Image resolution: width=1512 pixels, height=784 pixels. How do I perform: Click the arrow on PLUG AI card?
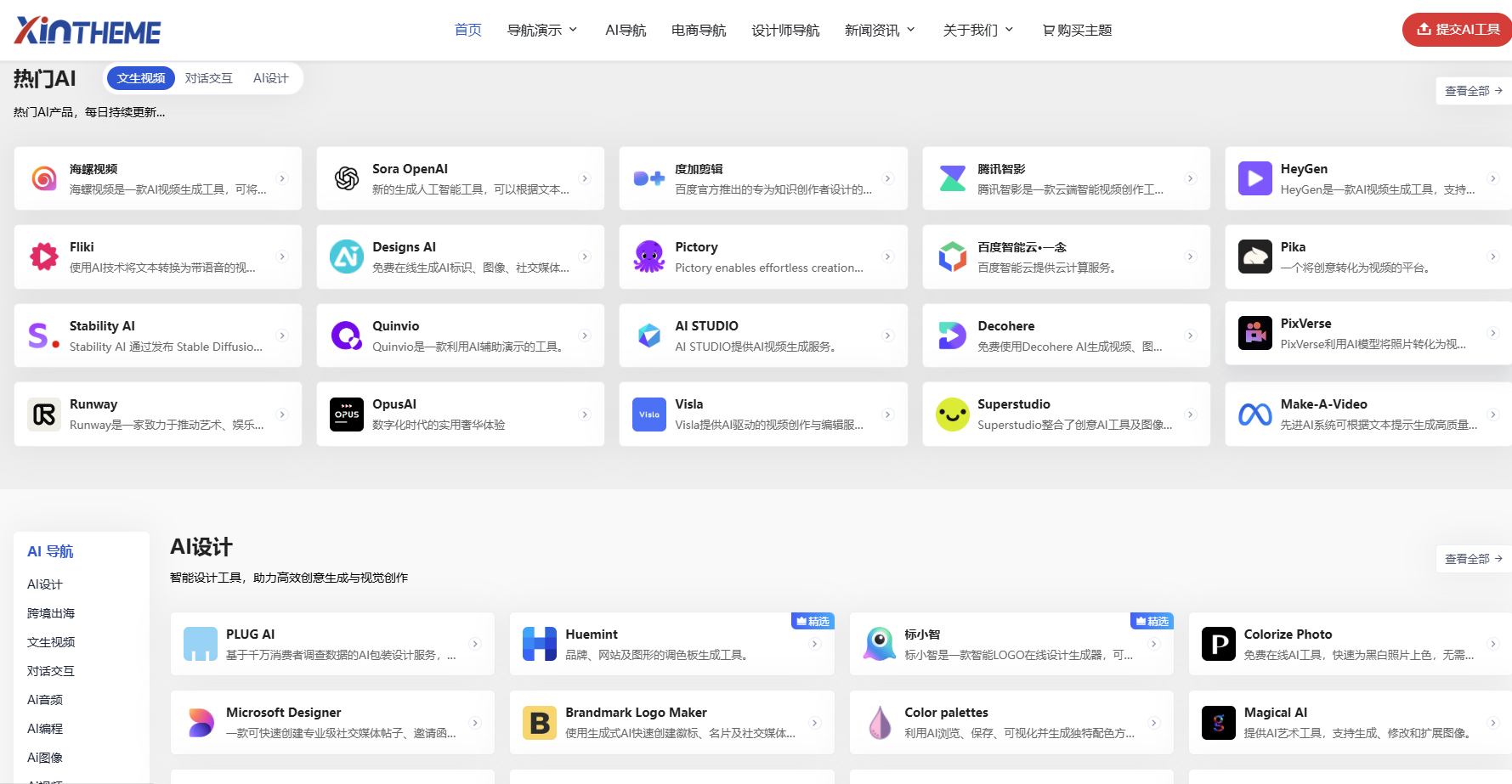(476, 644)
